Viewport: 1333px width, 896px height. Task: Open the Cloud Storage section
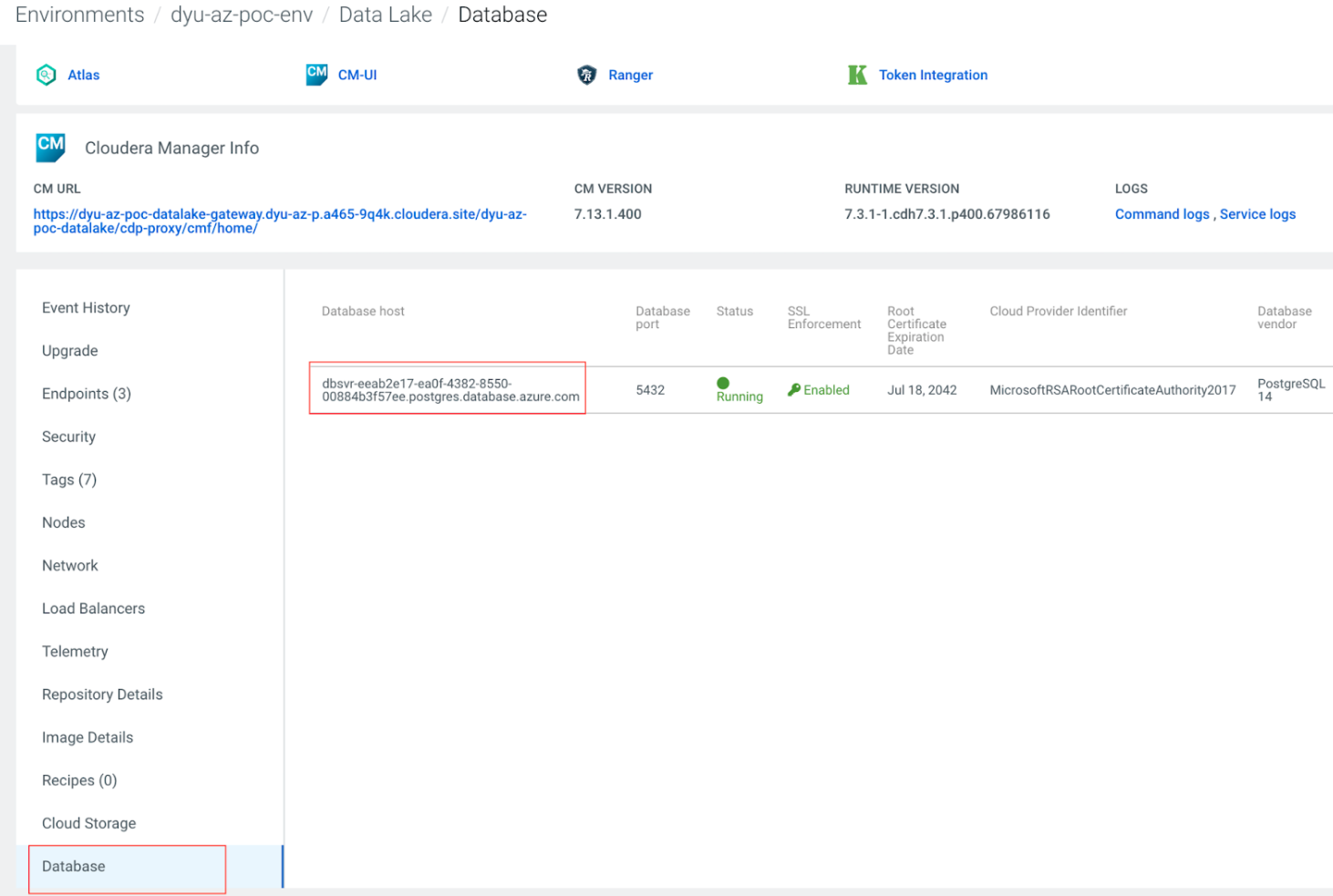(88, 823)
